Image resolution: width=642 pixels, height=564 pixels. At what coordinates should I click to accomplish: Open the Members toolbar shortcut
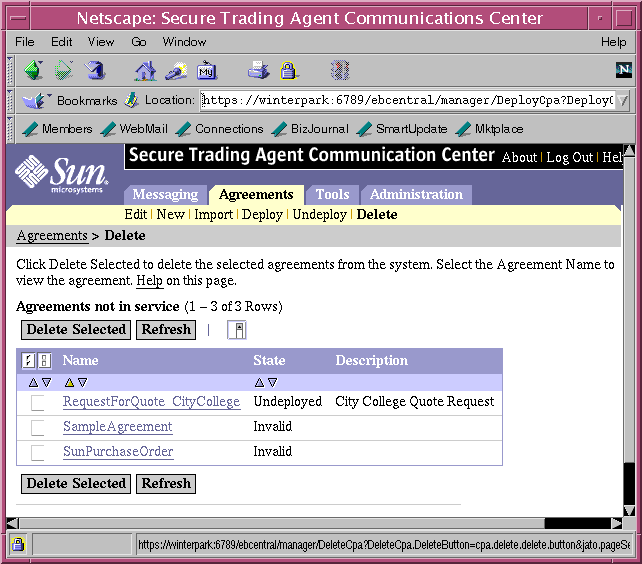pyautogui.click(x=57, y=129)
